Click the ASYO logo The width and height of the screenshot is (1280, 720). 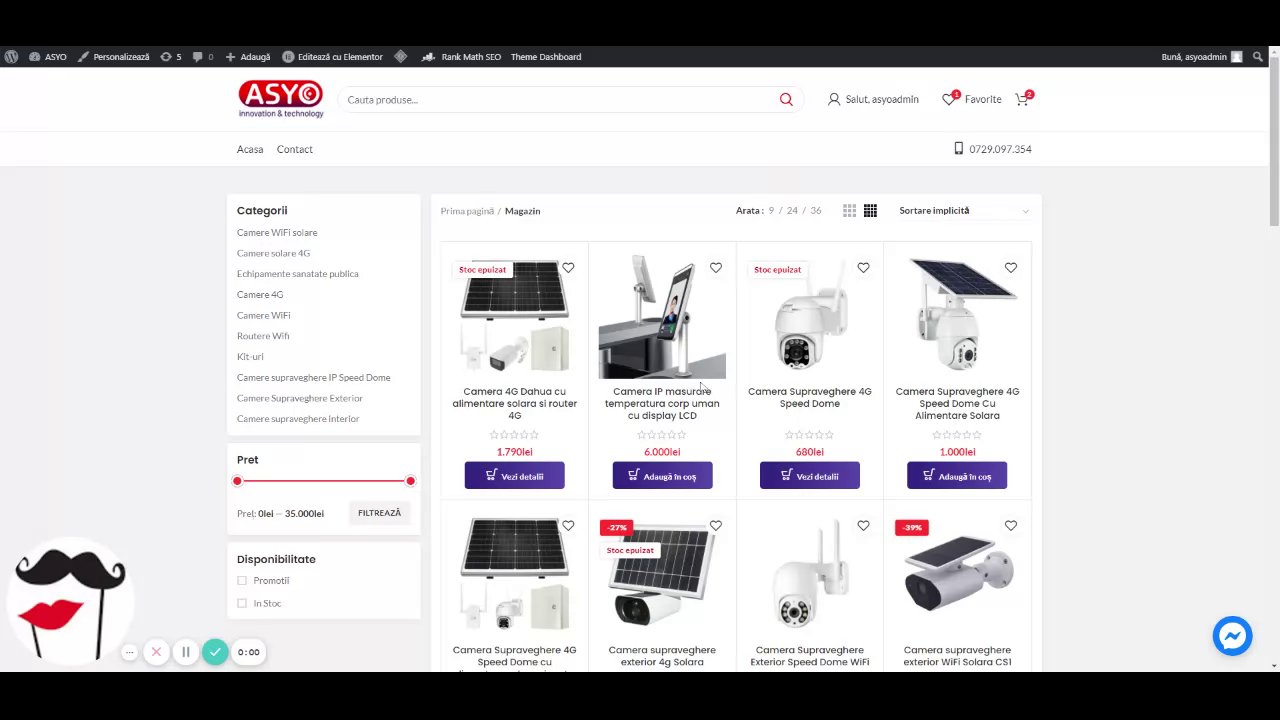tap(281, 99)
